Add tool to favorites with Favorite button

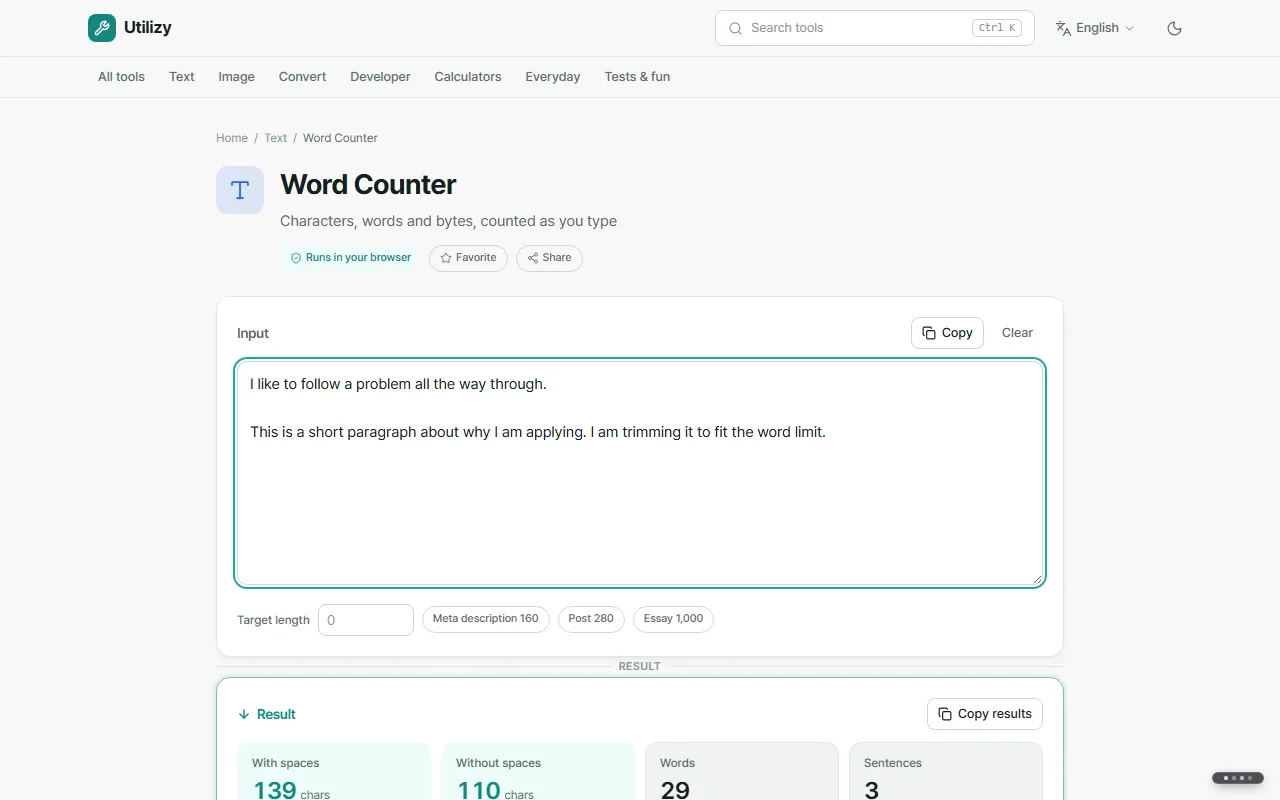pyautogui.click(x=468, y=258)
